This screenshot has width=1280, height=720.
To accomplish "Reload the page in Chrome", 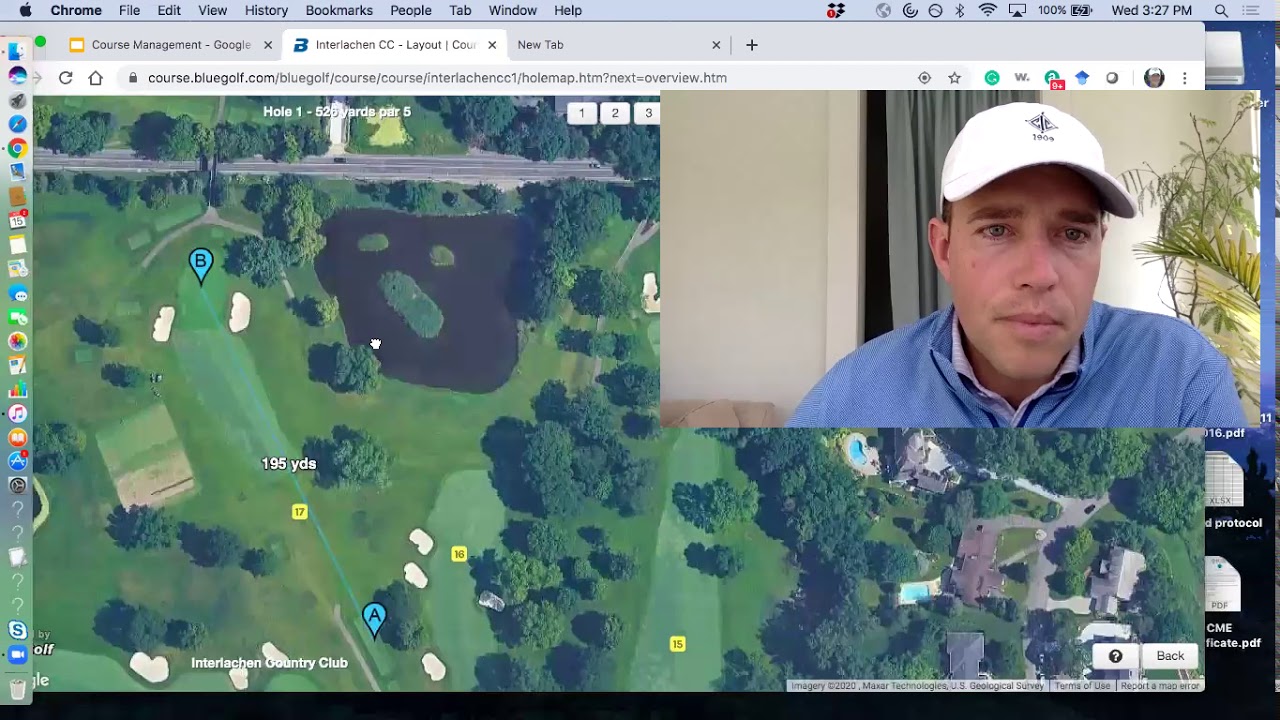I will point(66,78).
